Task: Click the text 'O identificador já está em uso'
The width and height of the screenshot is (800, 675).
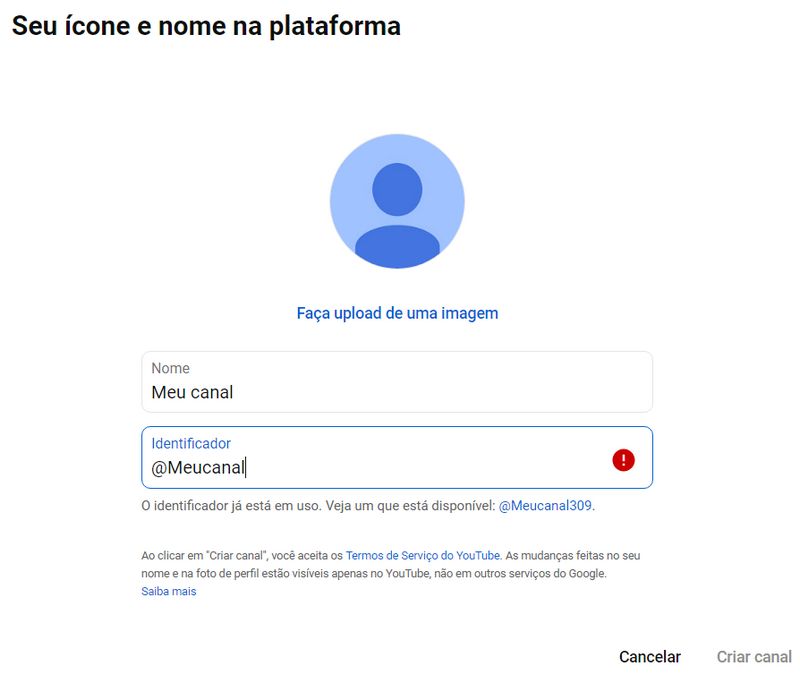Action: [x=231, y=506]
